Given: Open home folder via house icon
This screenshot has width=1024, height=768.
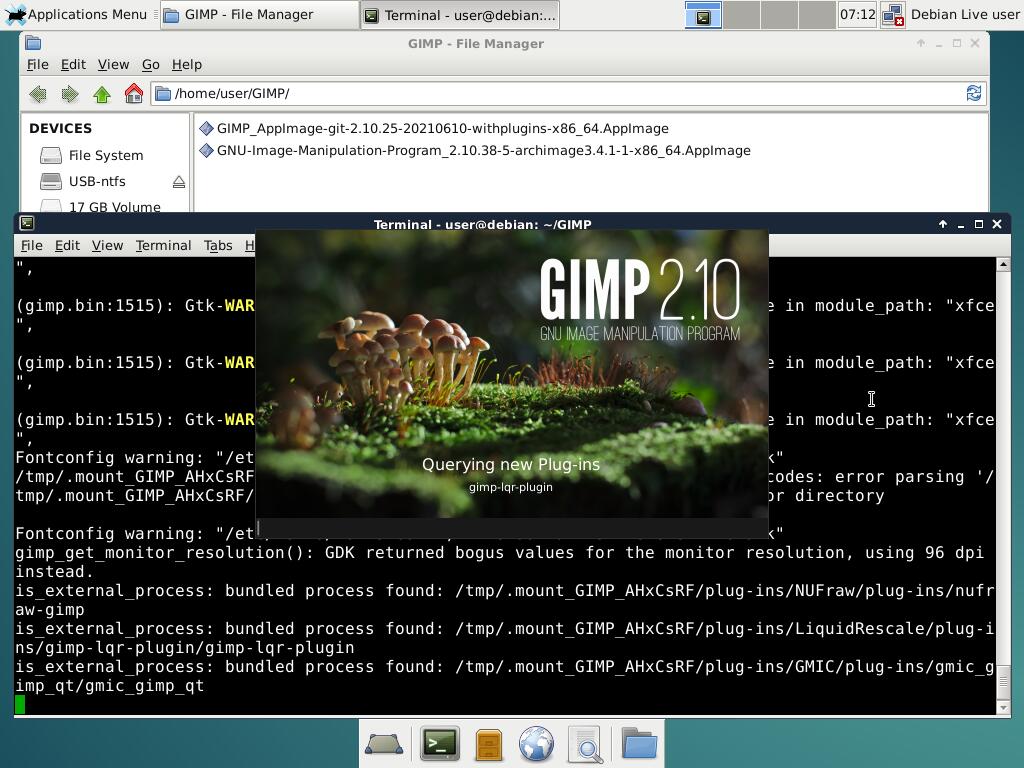Looking at the screenshot, I should [x=134, y=93].
